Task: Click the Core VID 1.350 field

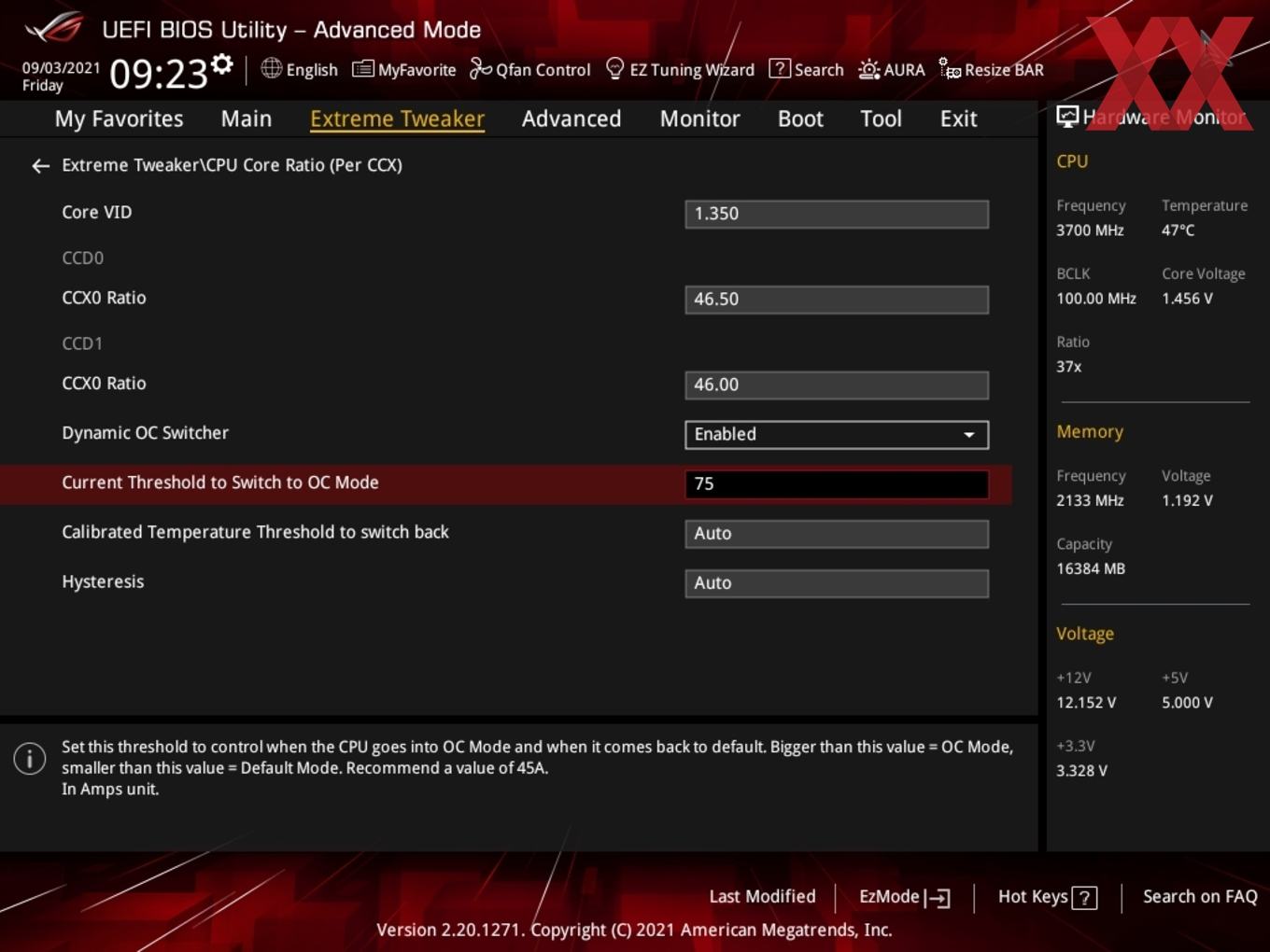Action: pos(837,214)
